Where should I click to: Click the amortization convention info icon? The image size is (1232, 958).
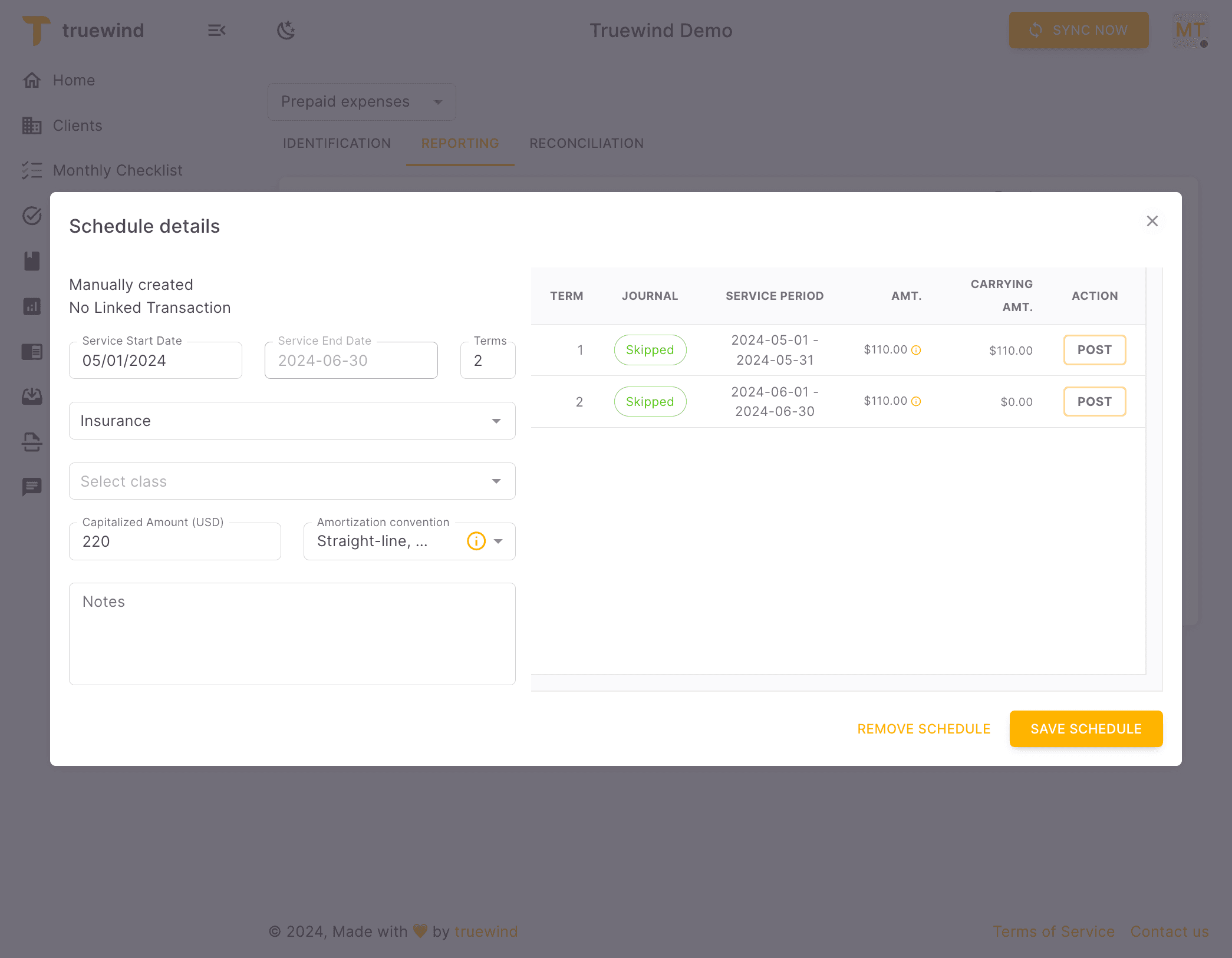click(476, 541)
